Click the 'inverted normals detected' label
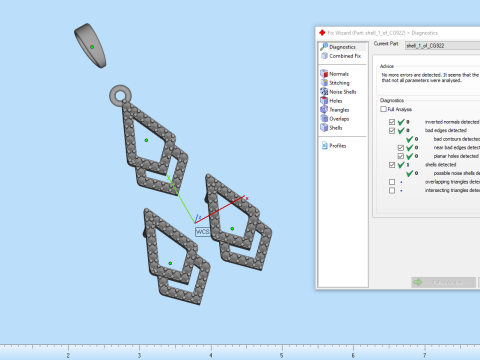The width and height of the screenshot is (480, 360). [452, 122]
